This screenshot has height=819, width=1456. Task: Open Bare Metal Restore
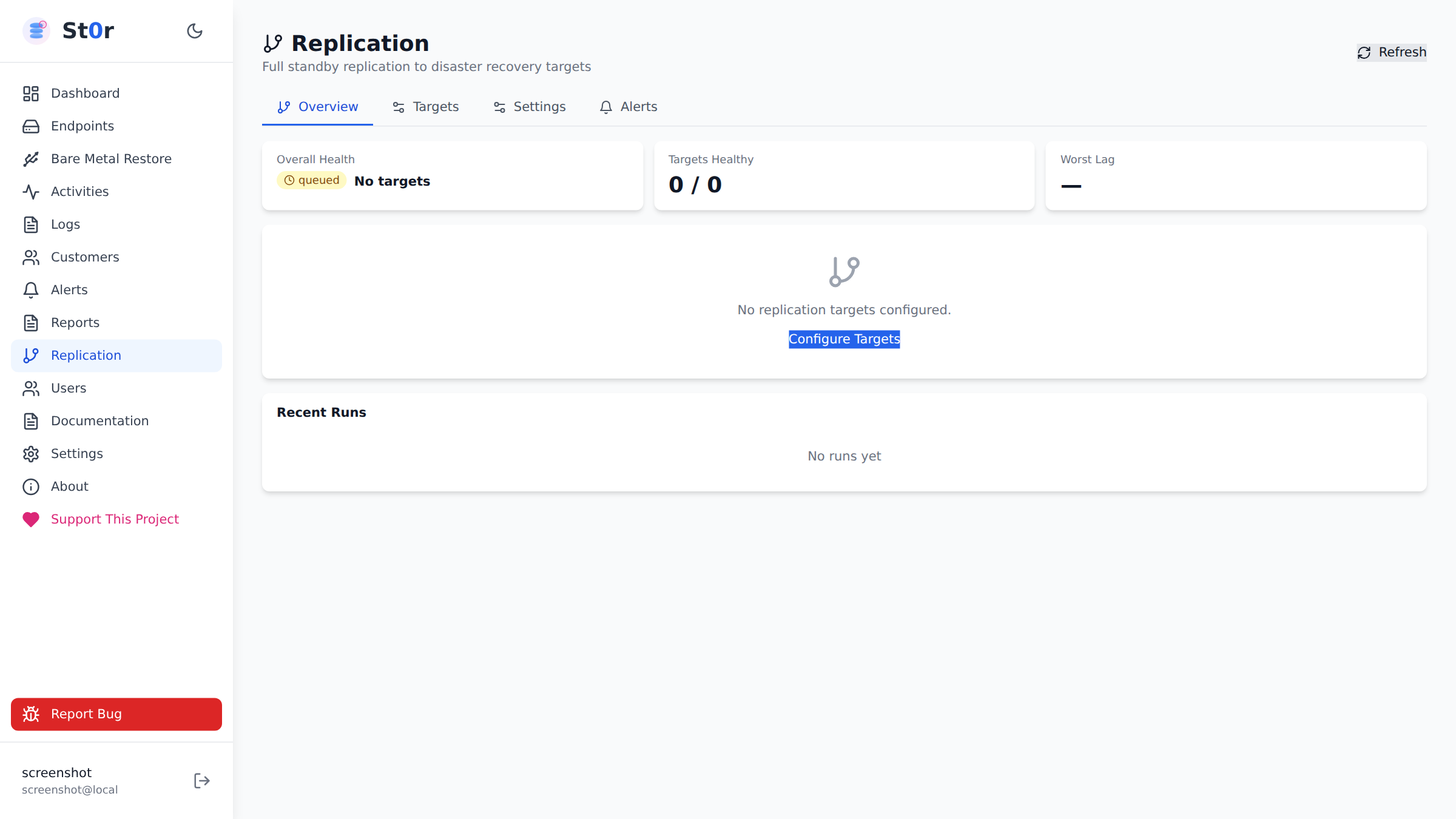click(x=111, y=158)
